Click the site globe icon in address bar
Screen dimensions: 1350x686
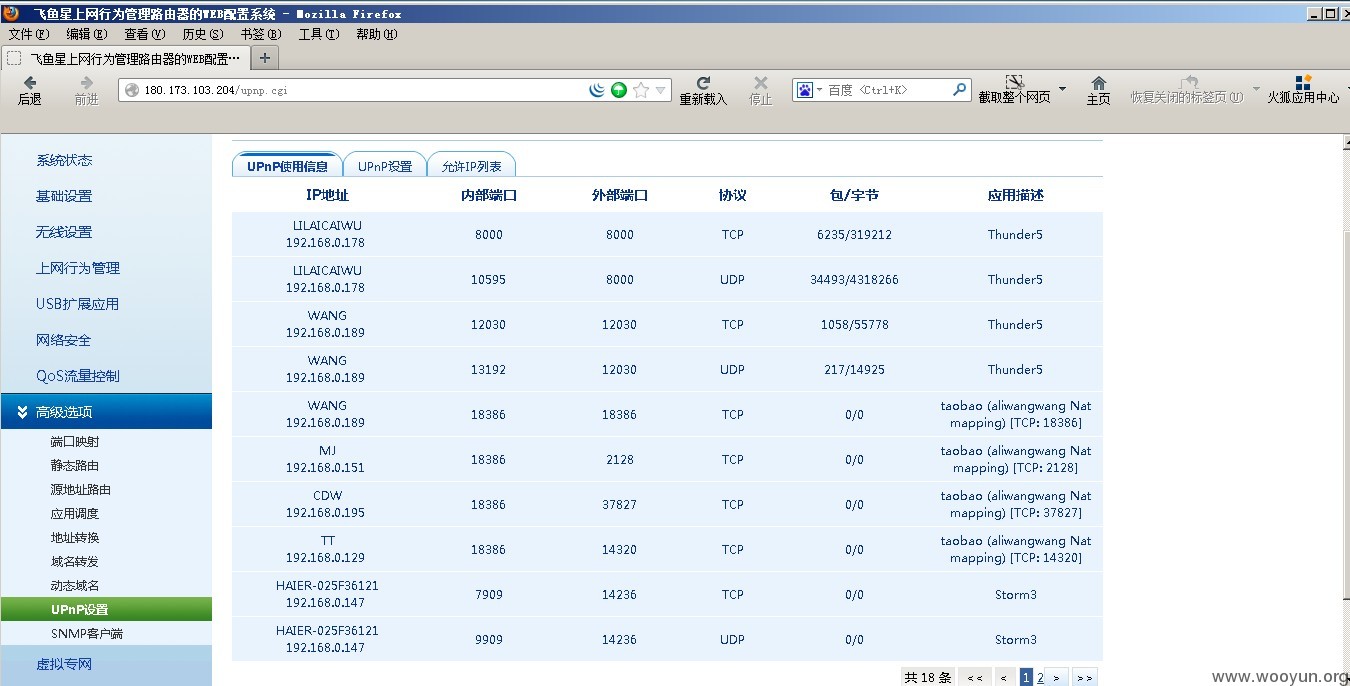[131, 90]
